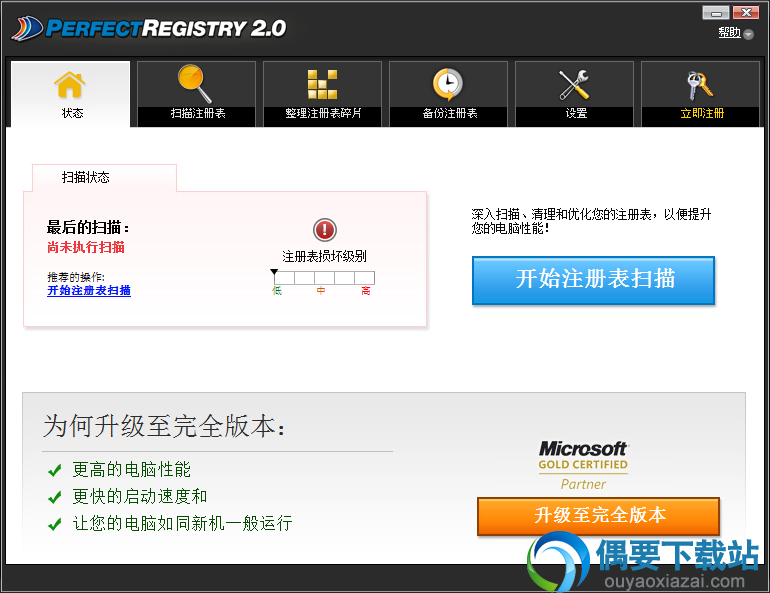Click the Microsoft Gold Certified Partner logo
770x593 pixels.
click(x=583, y=465)
